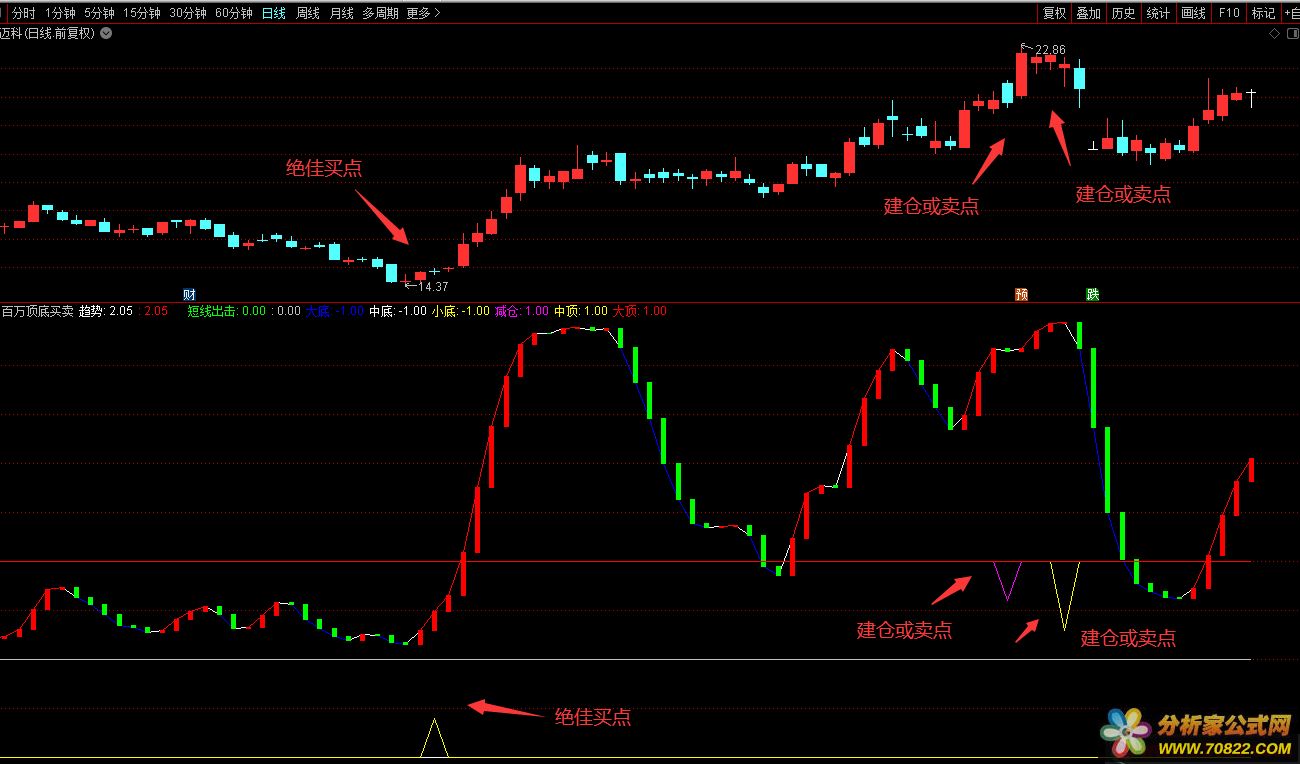Click the 财 financial marker icon
Image resolution: width=1300 pixels, height=764 pixels.
pos(190,294)
